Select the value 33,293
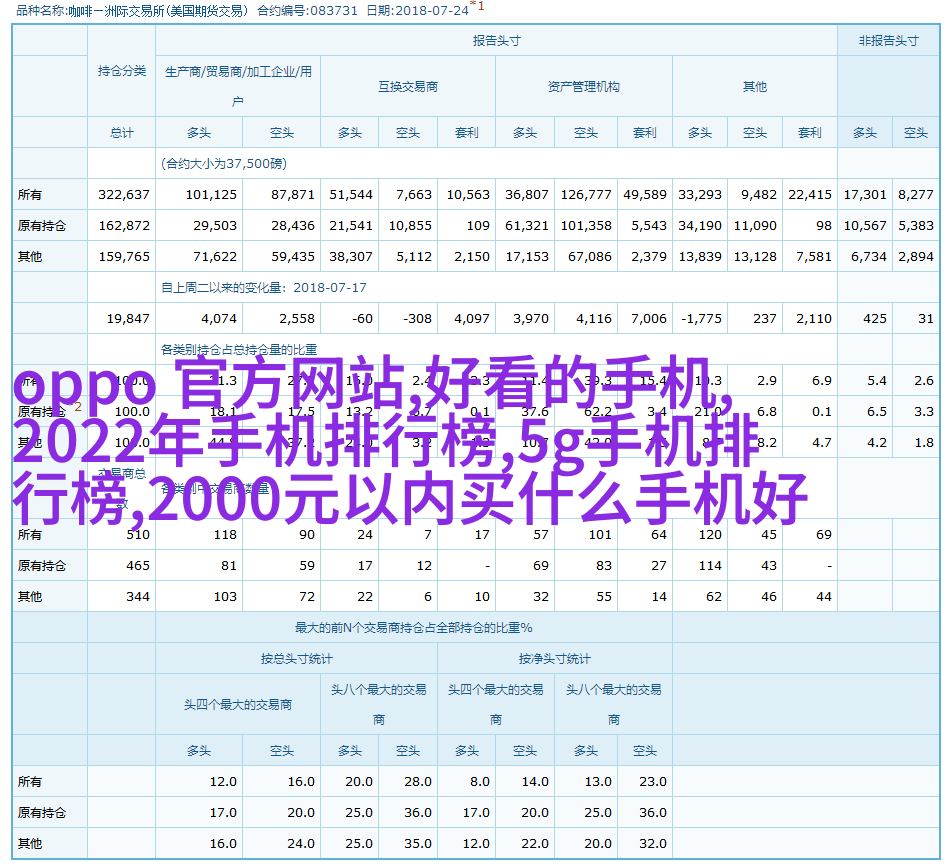Image resolution: width=950 pixels, height=867 pixels. [x=700, y=194]
